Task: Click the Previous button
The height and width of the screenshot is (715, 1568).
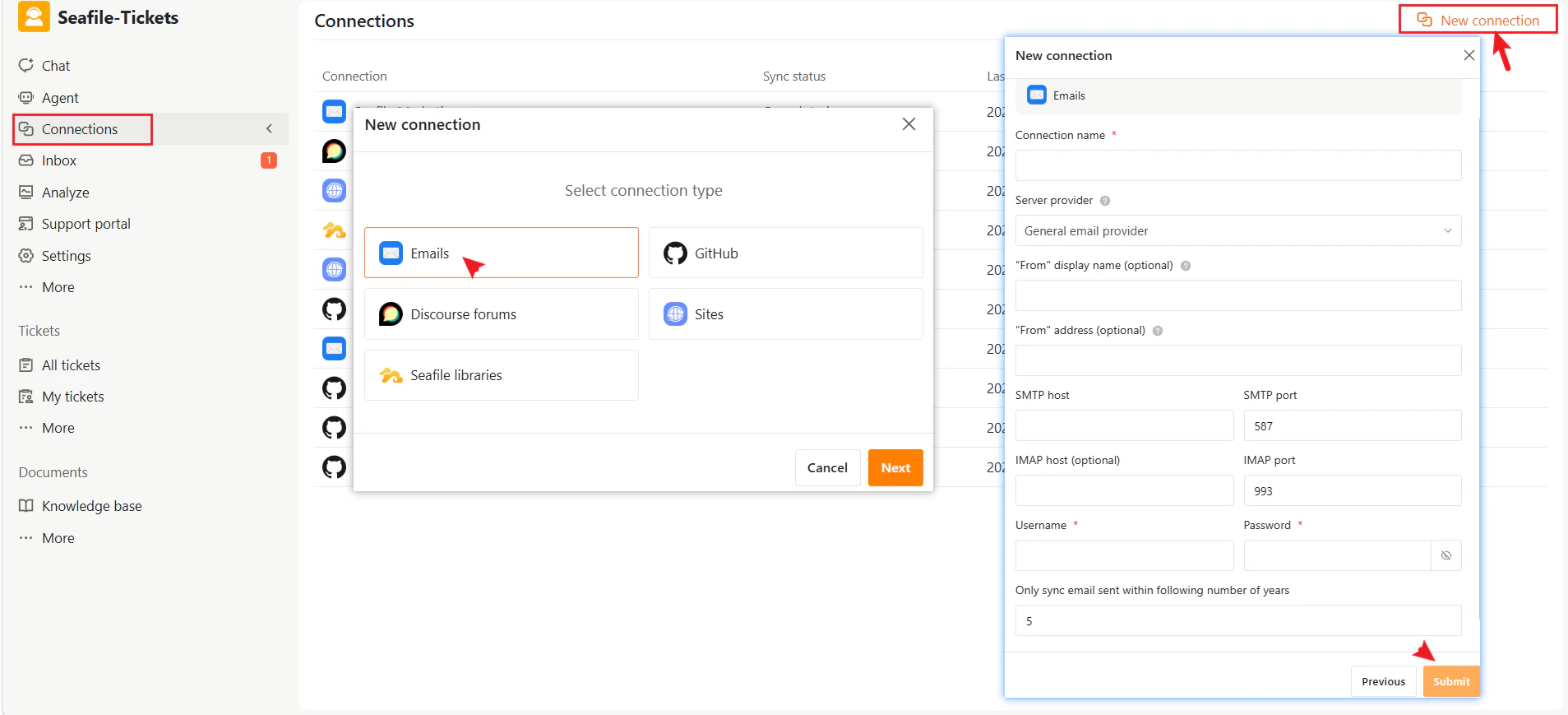Action: point(1383,681)
